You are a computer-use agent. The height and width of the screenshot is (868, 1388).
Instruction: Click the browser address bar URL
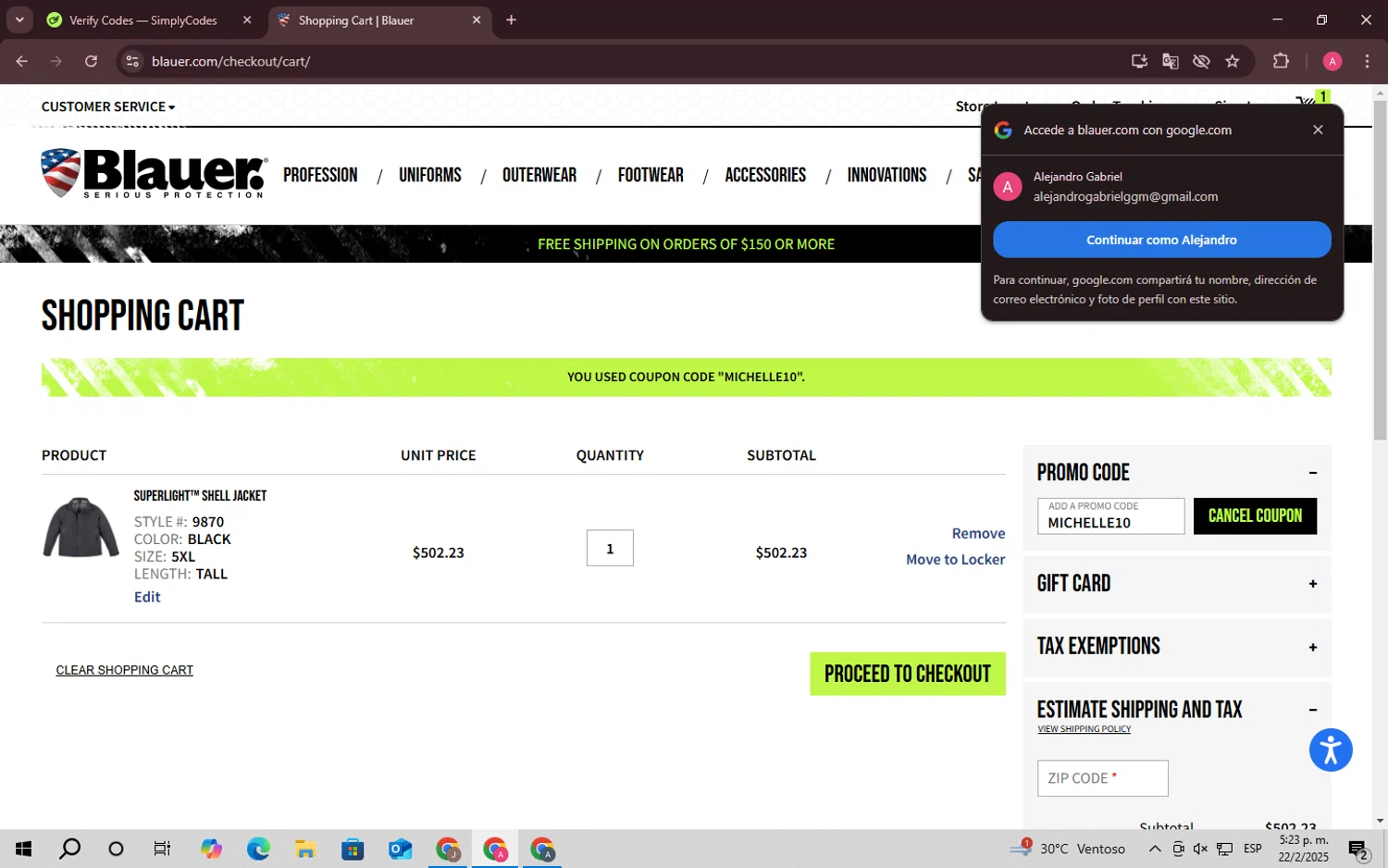(x=230, y=61)
